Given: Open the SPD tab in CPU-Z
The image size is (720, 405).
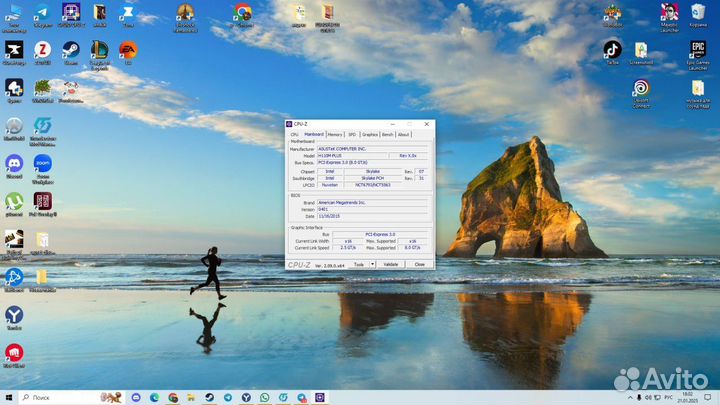Looking at the screenshot, I should click(352, 134).
